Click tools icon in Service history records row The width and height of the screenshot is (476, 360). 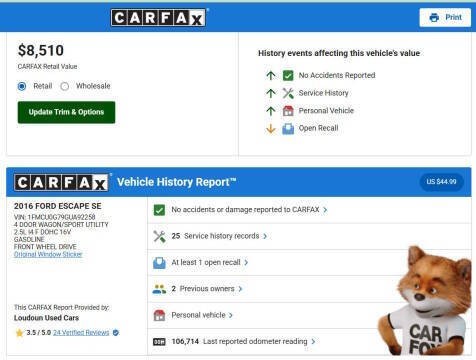point(159,236)
